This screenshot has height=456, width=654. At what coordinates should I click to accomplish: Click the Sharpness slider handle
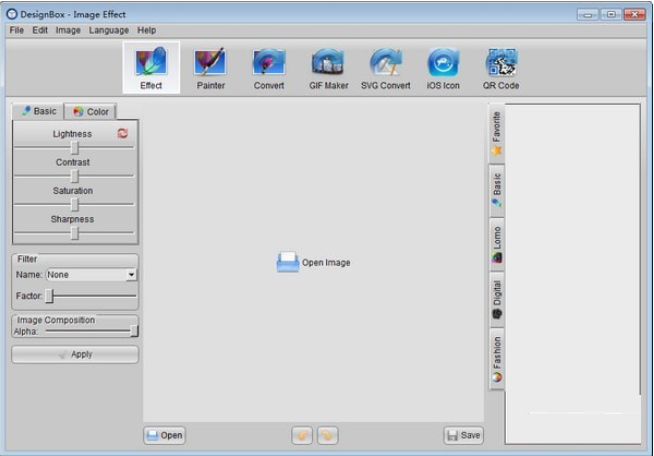[x=75, y=233]
